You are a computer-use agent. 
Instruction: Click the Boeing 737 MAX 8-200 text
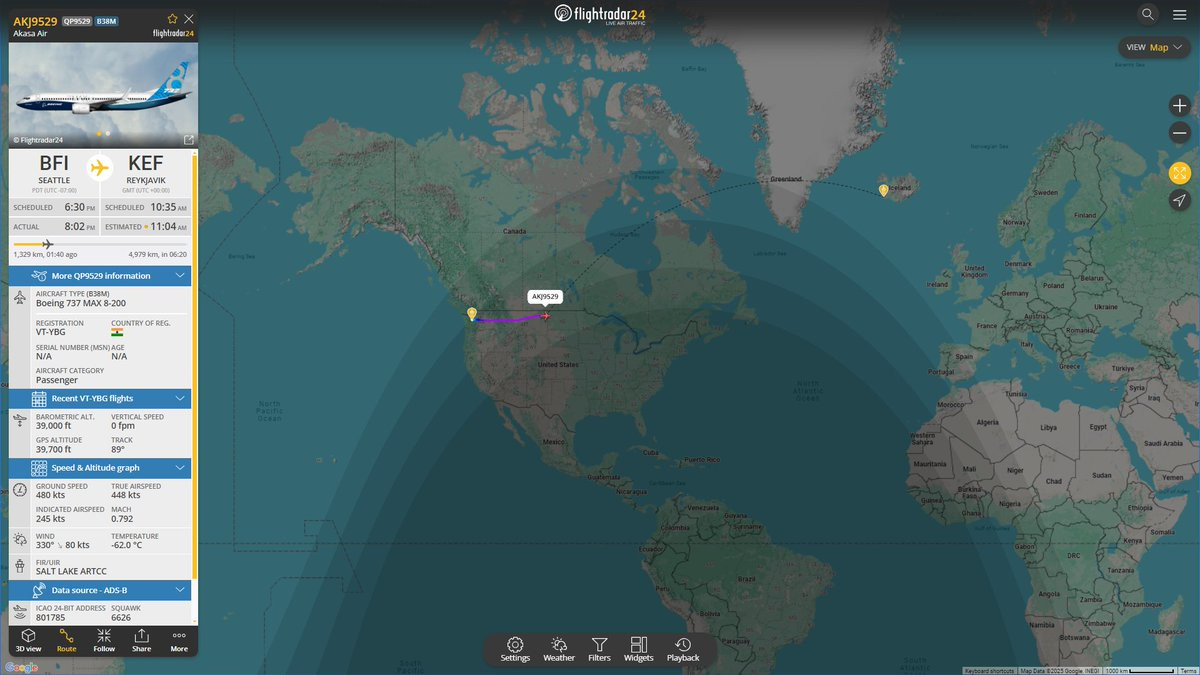pos(81,303)
